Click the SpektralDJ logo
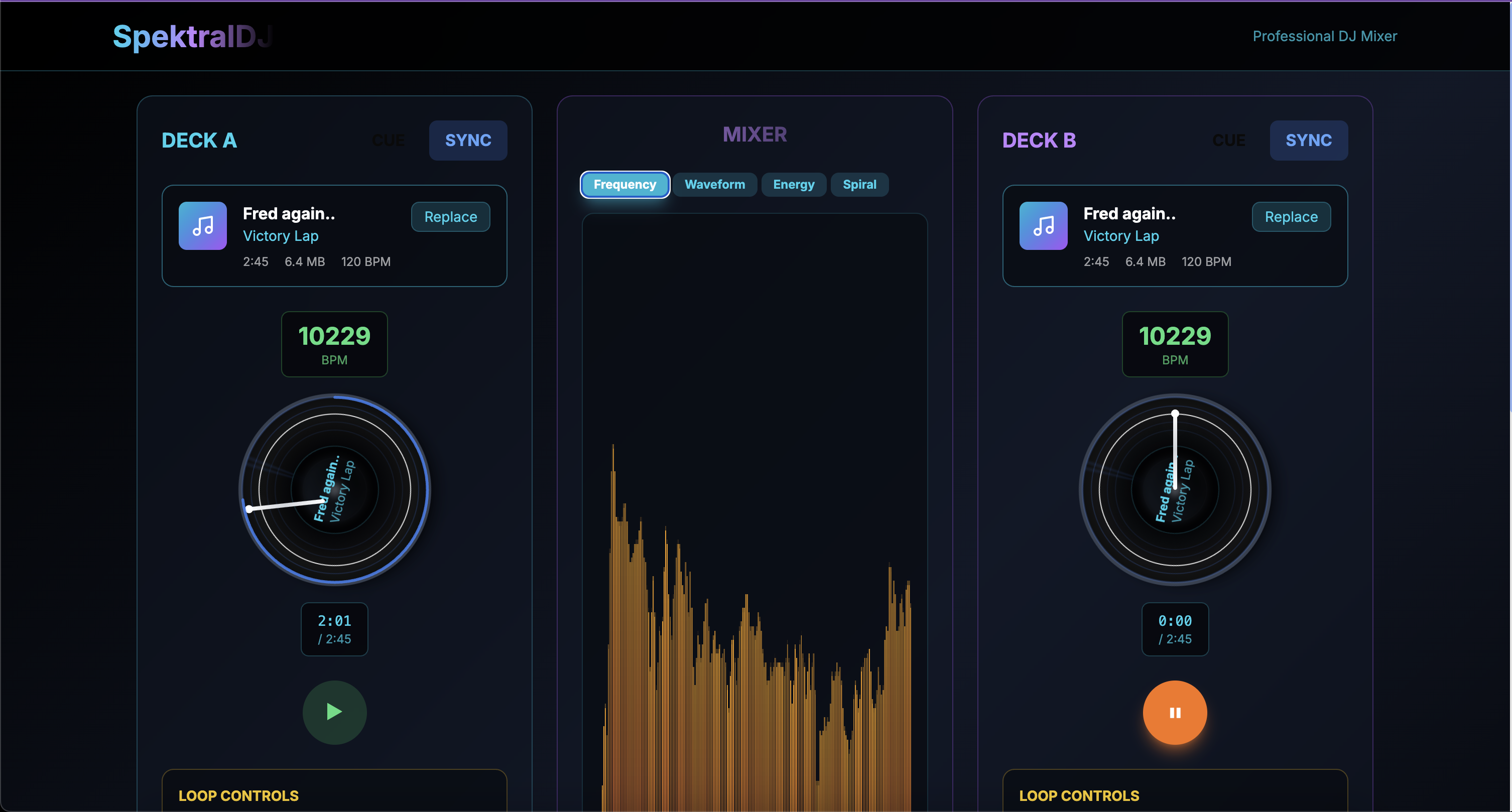The width and height of the screenshot is (1512, 812). (193, 36)
